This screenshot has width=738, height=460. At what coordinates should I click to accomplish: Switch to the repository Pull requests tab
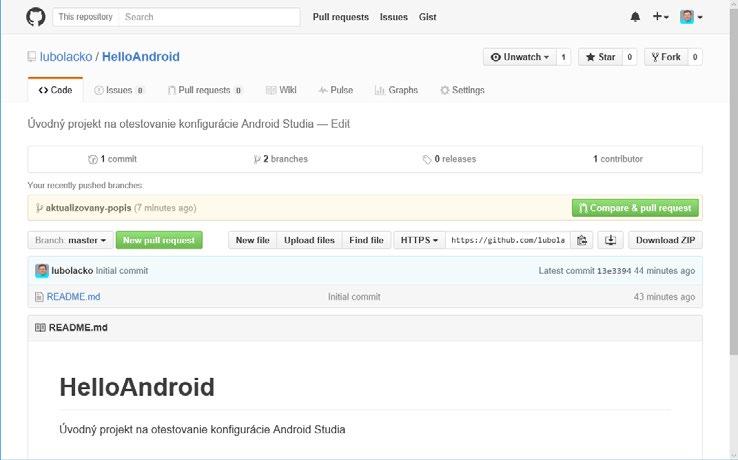point(205,90)
